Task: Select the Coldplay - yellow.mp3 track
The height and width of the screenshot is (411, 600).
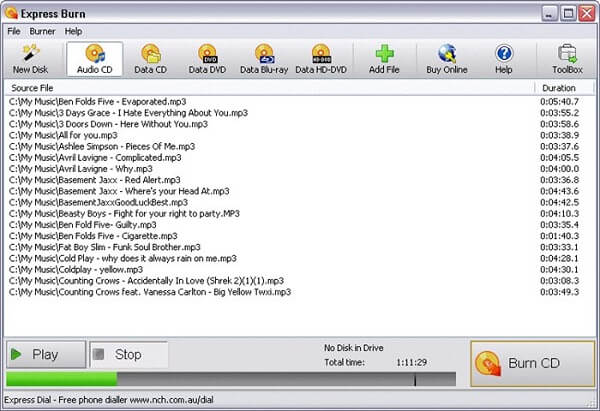Action: pos(76,269)
